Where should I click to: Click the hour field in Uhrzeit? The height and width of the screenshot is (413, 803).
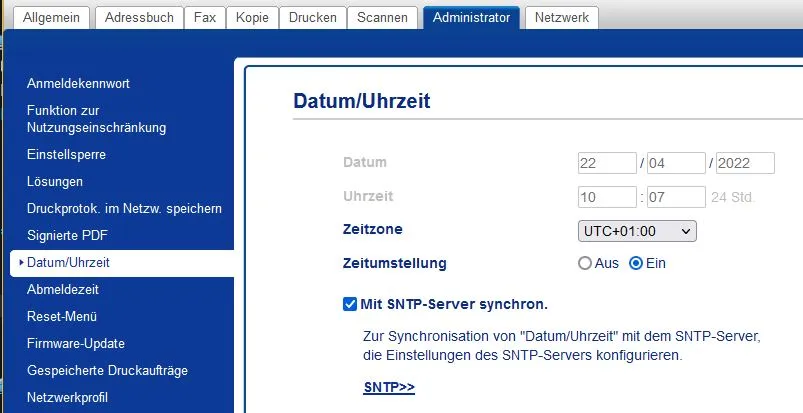(607, 197)
